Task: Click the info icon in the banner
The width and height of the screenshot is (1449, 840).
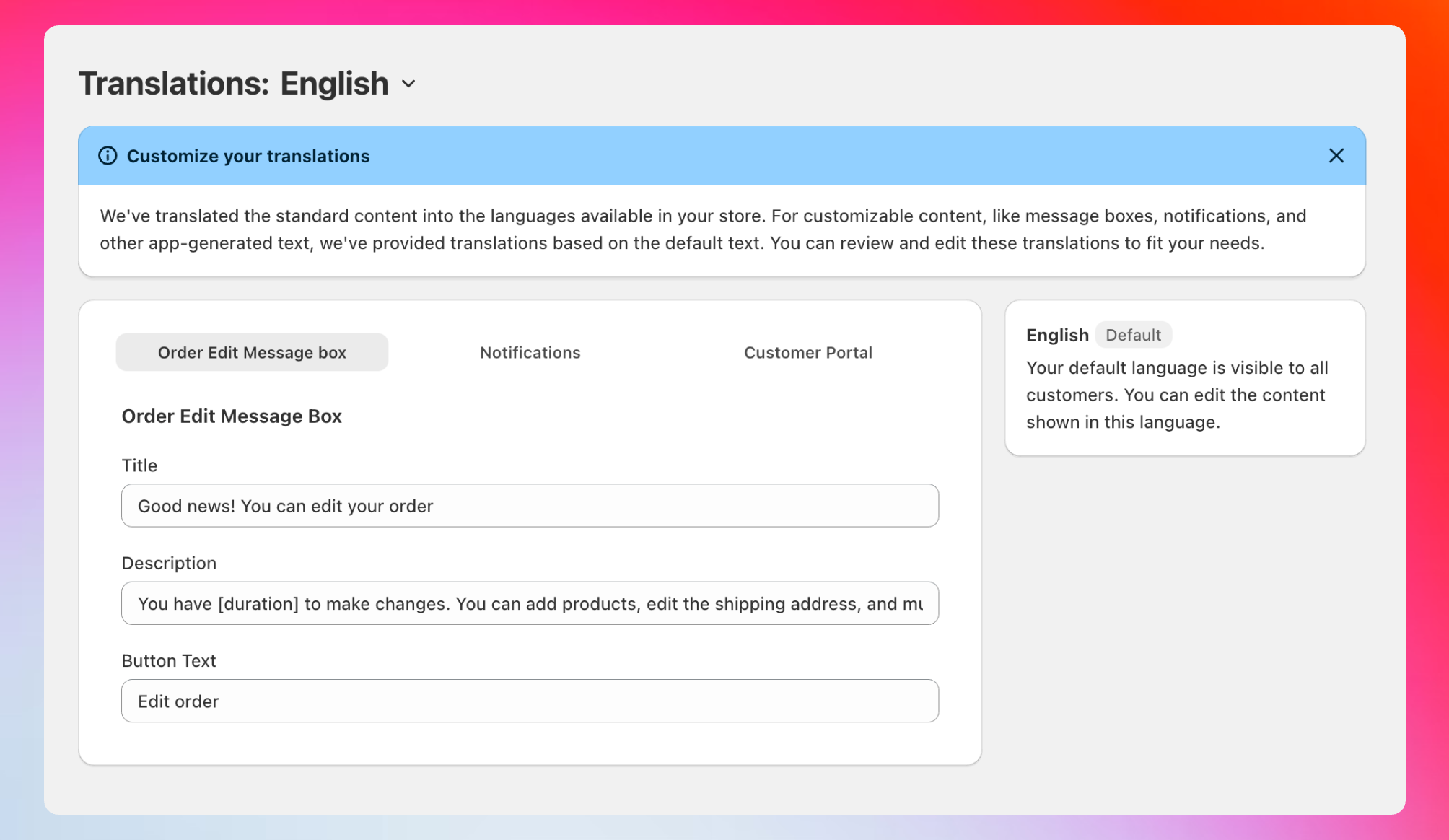Action: pyautogui.click(x=108, y=155)
